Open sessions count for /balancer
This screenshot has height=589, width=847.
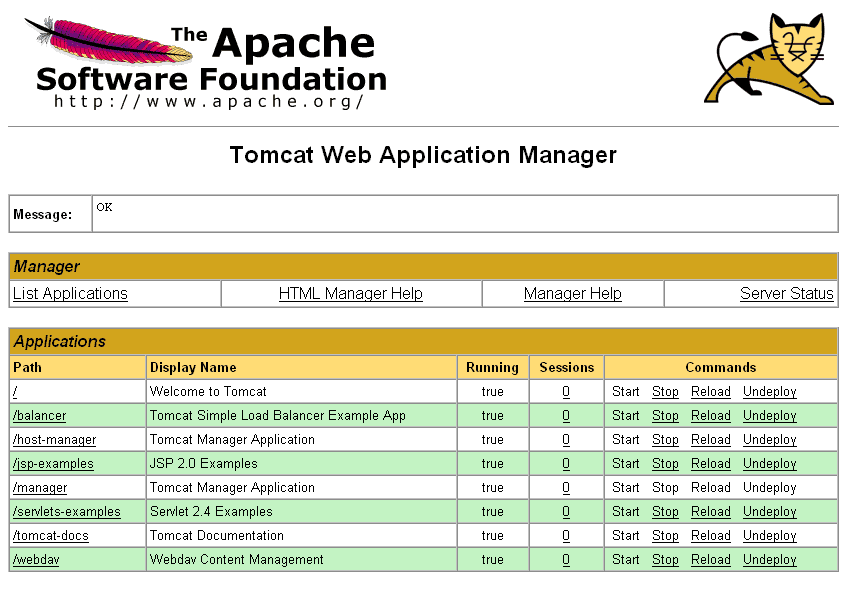[x=566, y=416]
